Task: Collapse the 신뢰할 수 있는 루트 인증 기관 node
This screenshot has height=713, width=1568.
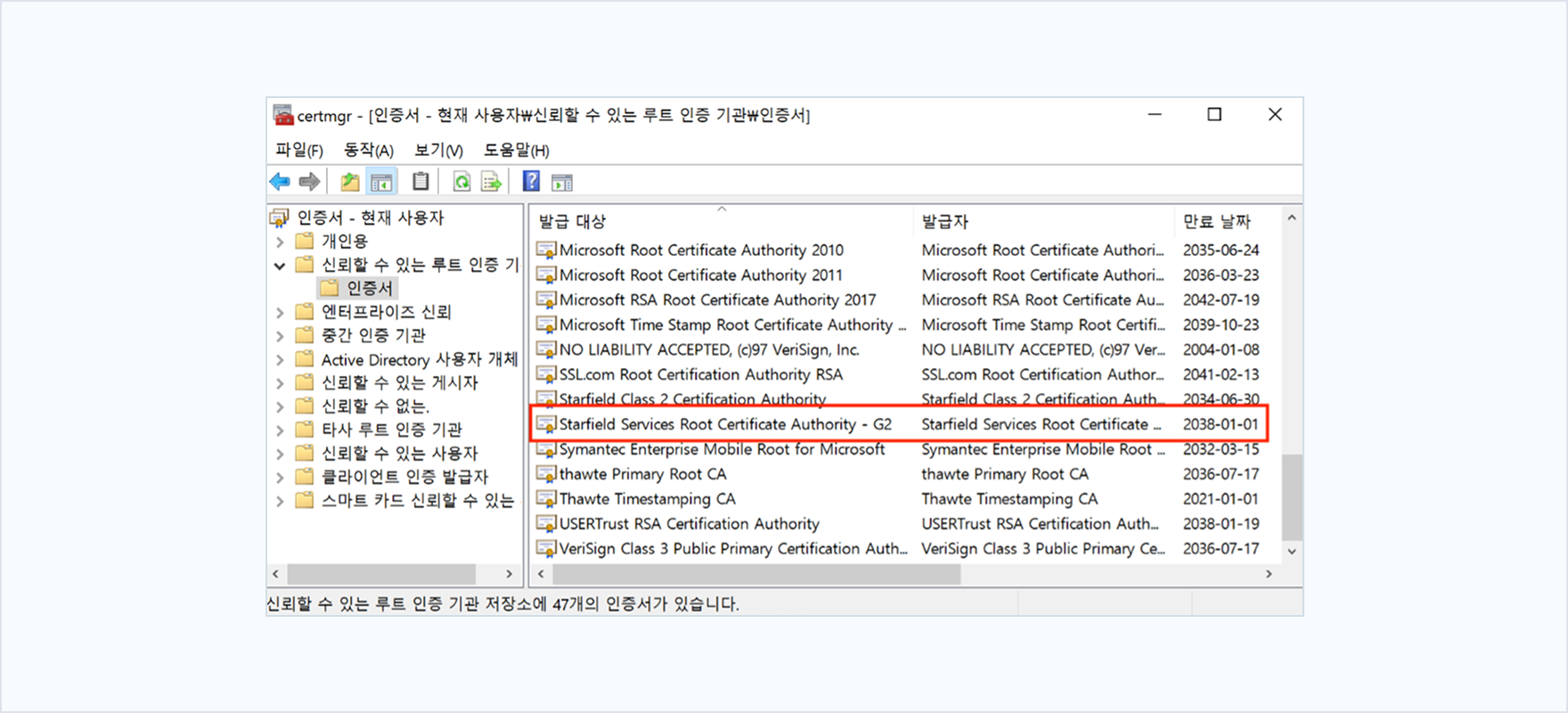Action: tap(280, 266)
